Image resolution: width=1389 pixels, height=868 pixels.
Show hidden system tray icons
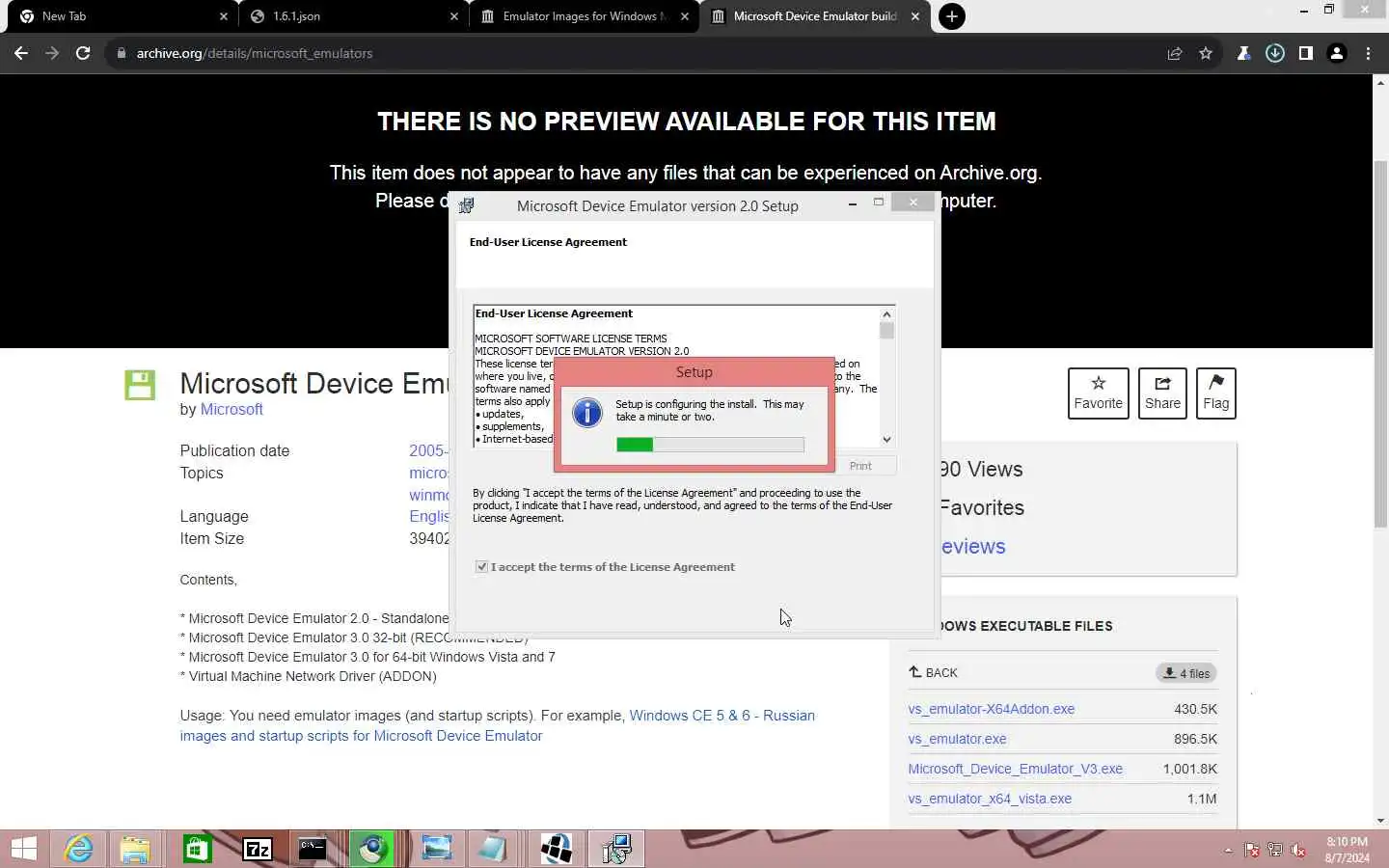(x=1228, y=850)
